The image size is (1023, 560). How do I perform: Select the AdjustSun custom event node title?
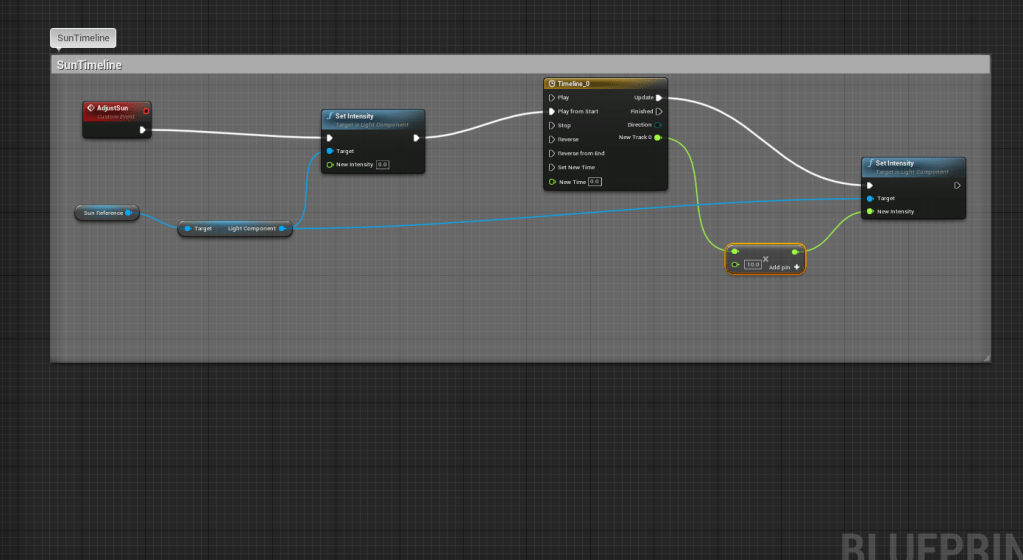[x=115, y=108]
